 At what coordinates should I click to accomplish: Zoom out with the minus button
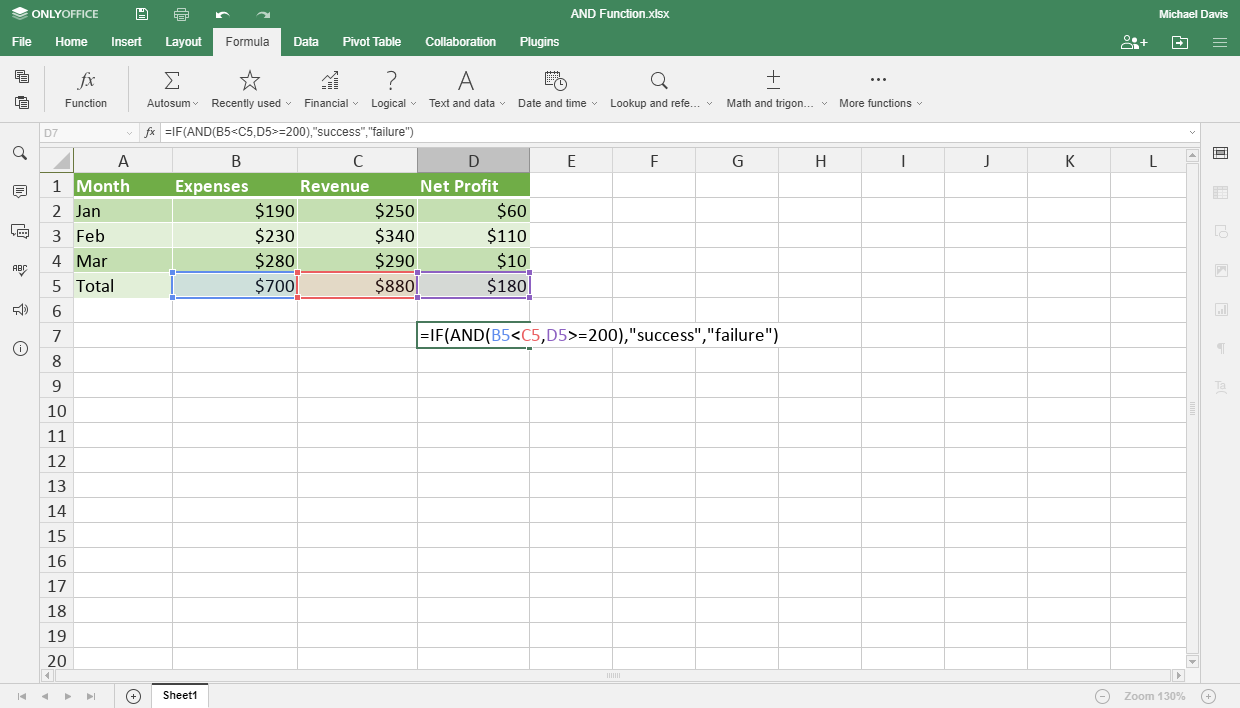click(1102, 696)
